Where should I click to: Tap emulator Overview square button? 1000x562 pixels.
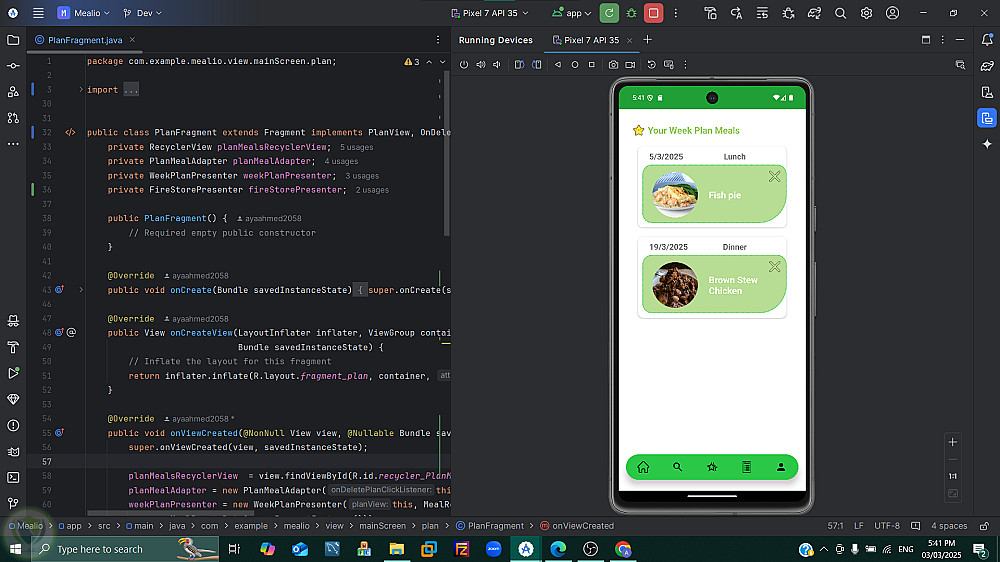[592, 64]
